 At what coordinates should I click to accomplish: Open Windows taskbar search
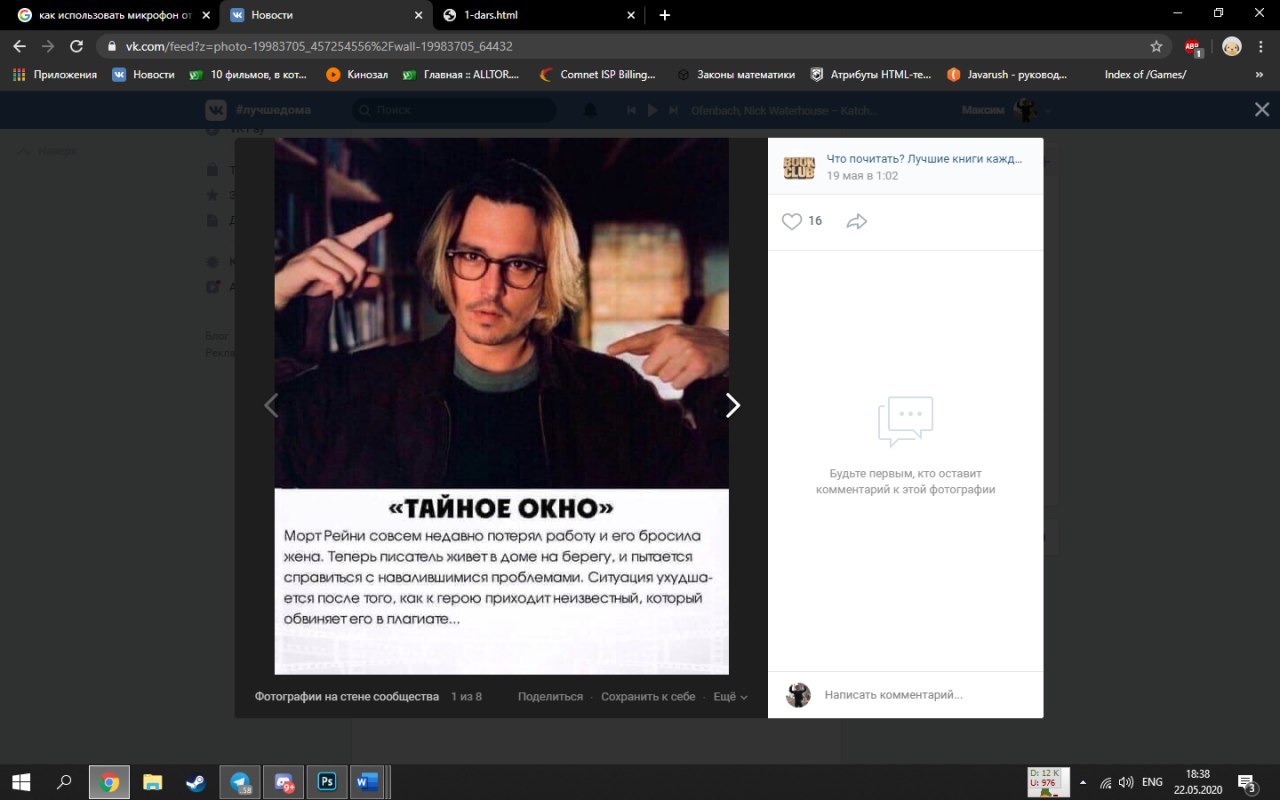64,782
